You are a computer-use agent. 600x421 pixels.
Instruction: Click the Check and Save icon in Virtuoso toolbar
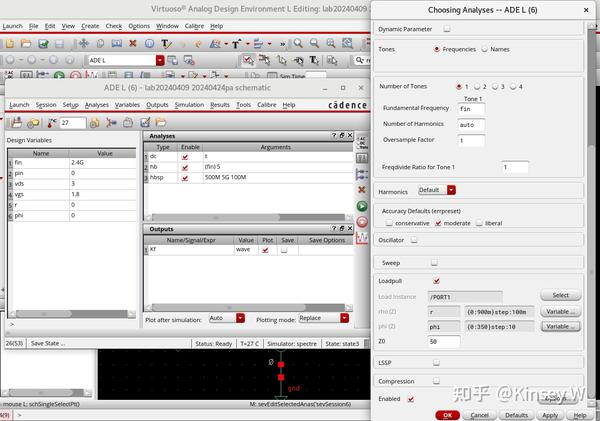coord(43,44)
